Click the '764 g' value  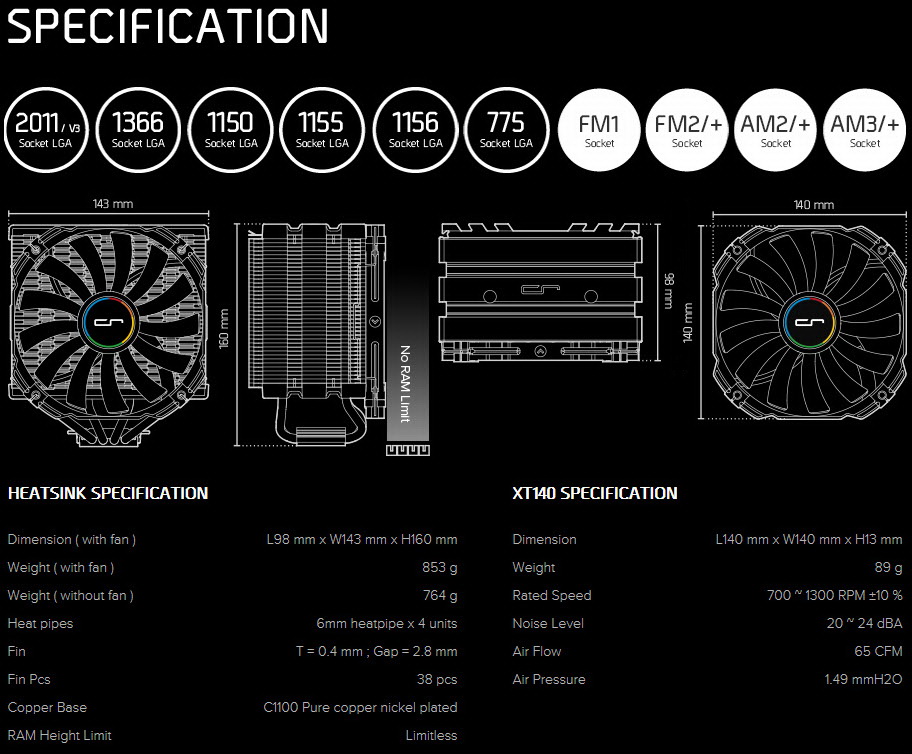tap(440, 595)
